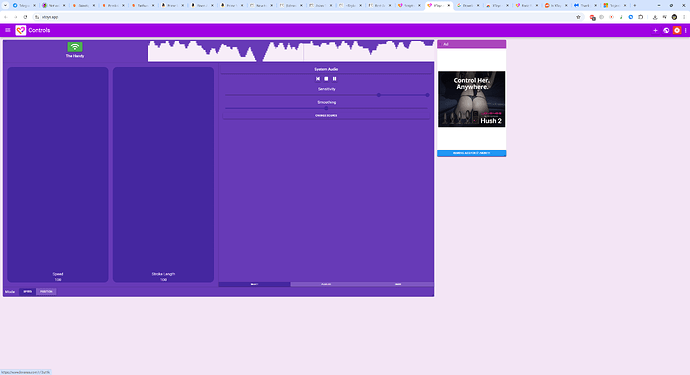Select the middle tab below audio panel

326,284
